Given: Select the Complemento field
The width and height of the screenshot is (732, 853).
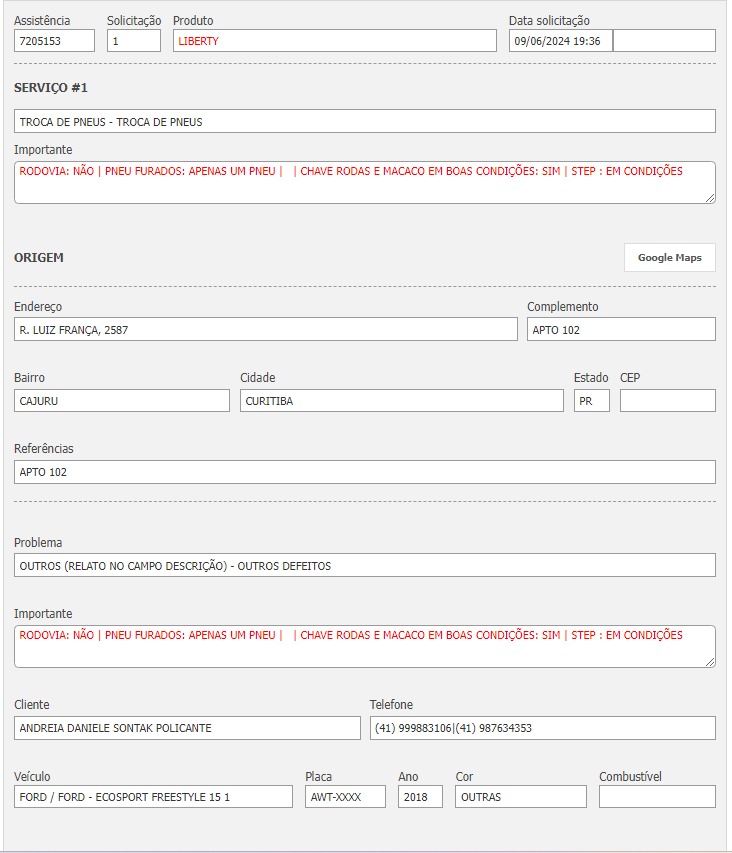Looking at the screenshot, I should [620, 329].
